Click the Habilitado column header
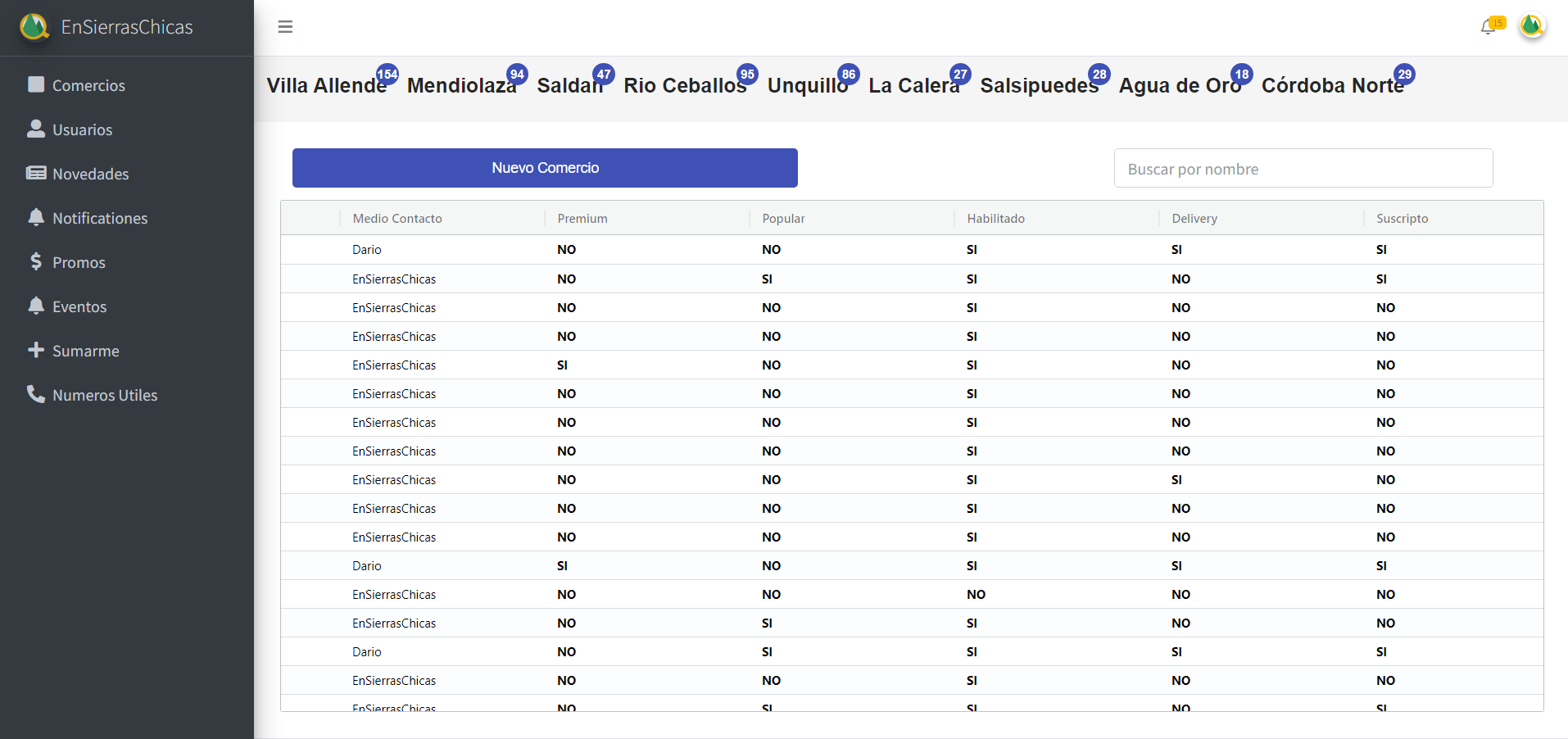The width and height of the screenshot is (1568, 739). [x=995, y=219]
